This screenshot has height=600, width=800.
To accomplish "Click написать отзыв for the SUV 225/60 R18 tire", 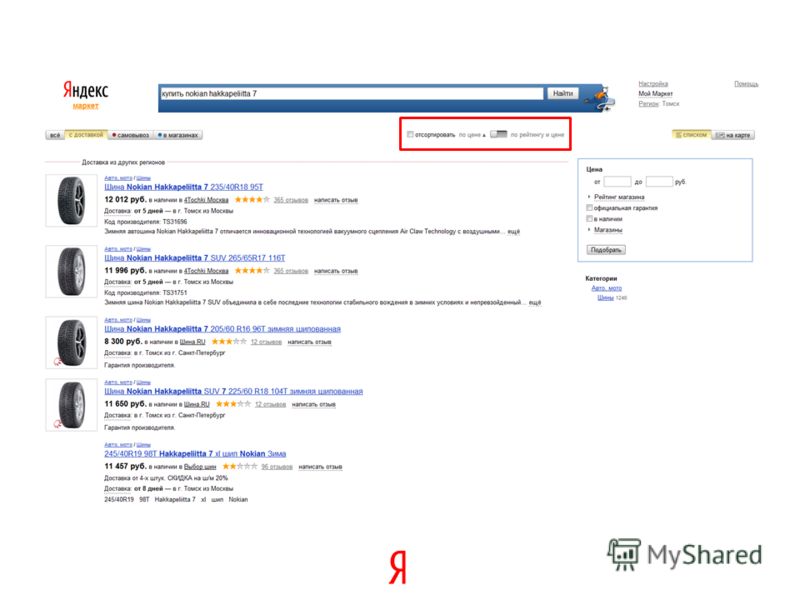I will 314,404.
